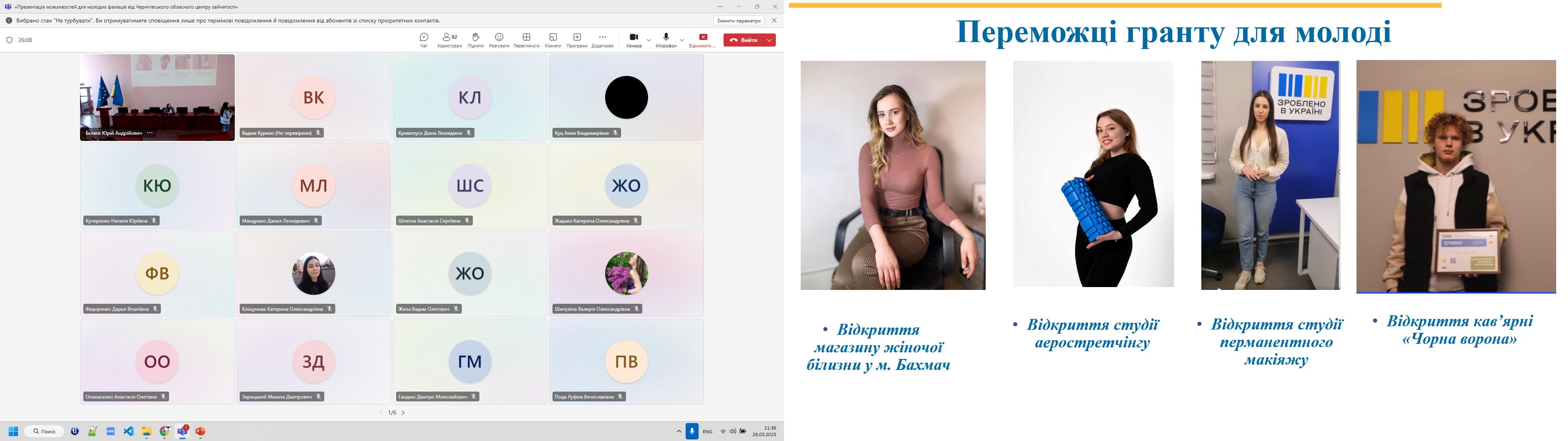Click the red Вийти leave button
The image size is (1568, 441).
(x=744, y=40)
